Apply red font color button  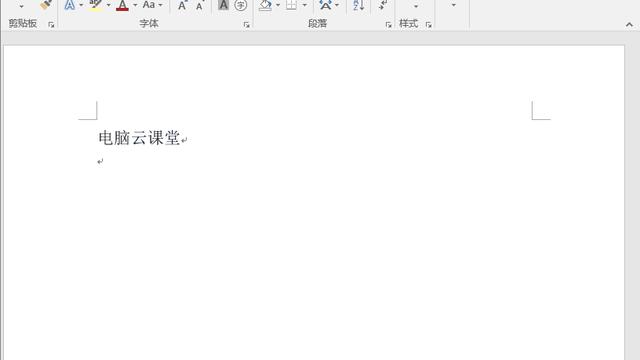(122, 5)
